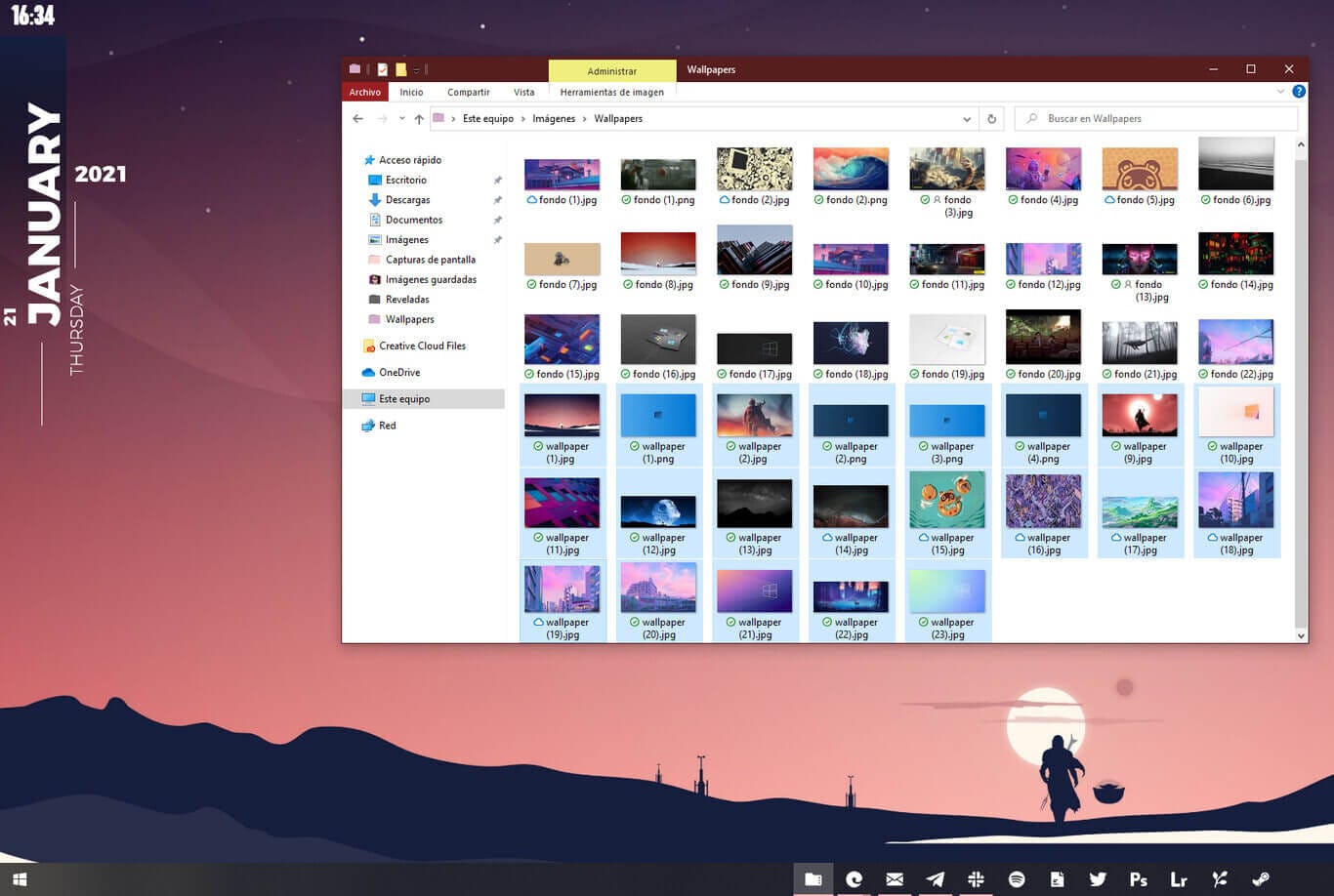Go up to the Imágenes folder with up arrow
Viewport: 1334px width, 896px height.
point(419,118)
